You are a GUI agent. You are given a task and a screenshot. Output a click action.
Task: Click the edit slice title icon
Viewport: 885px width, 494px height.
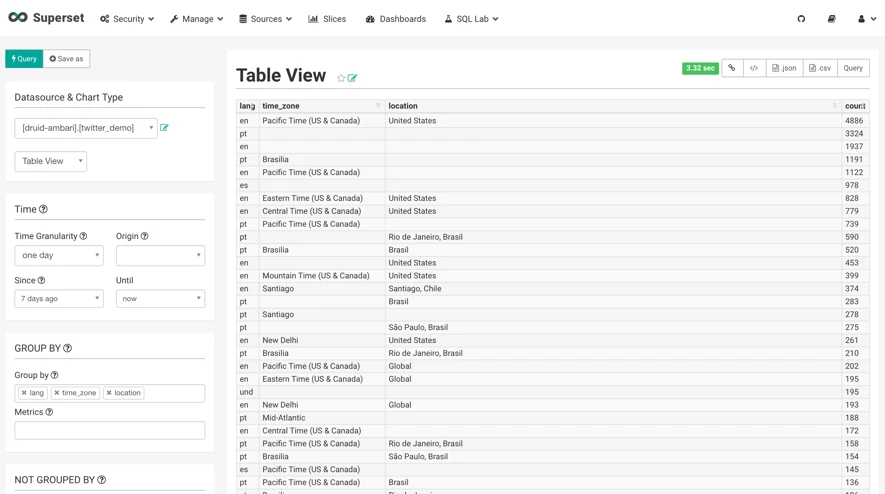[x=352, y=78]
